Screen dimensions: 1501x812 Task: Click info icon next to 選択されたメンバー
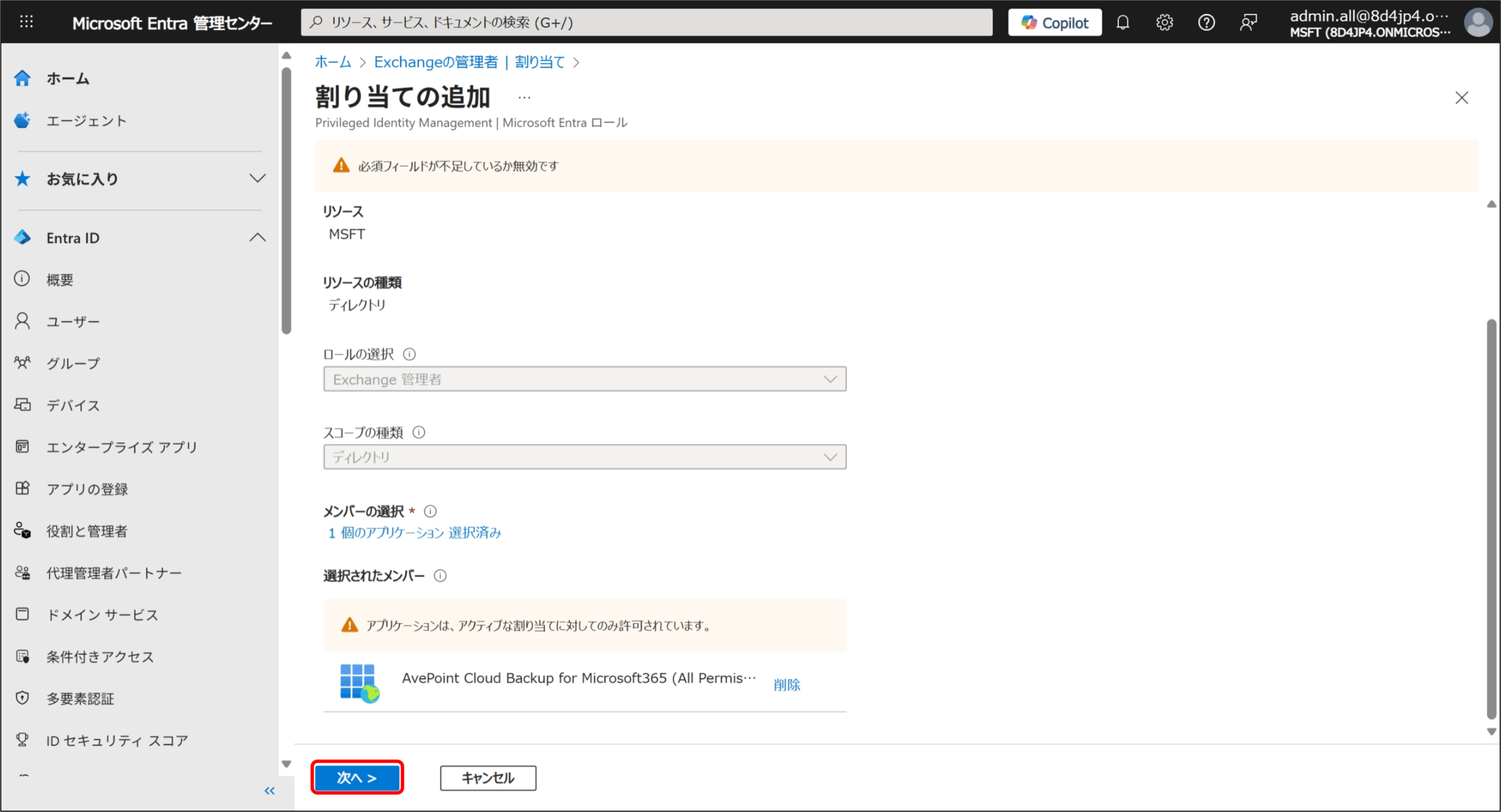440,576
